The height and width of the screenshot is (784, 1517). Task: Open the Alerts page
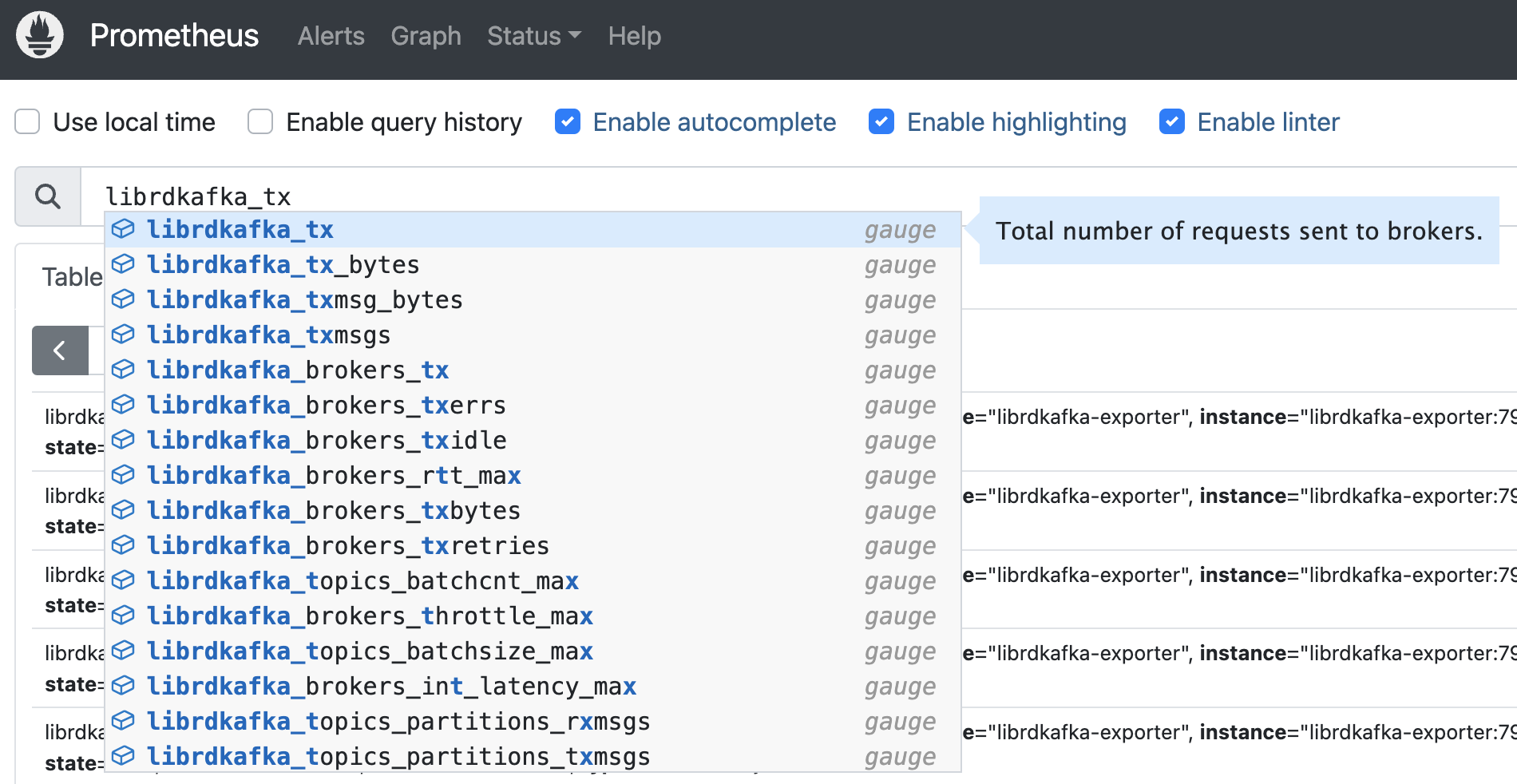[x=331, y=36]
